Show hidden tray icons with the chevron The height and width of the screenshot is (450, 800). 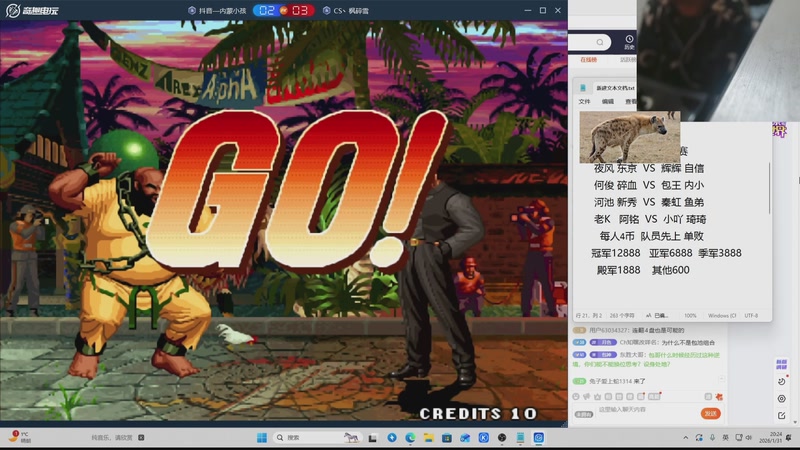click(686, 438)
